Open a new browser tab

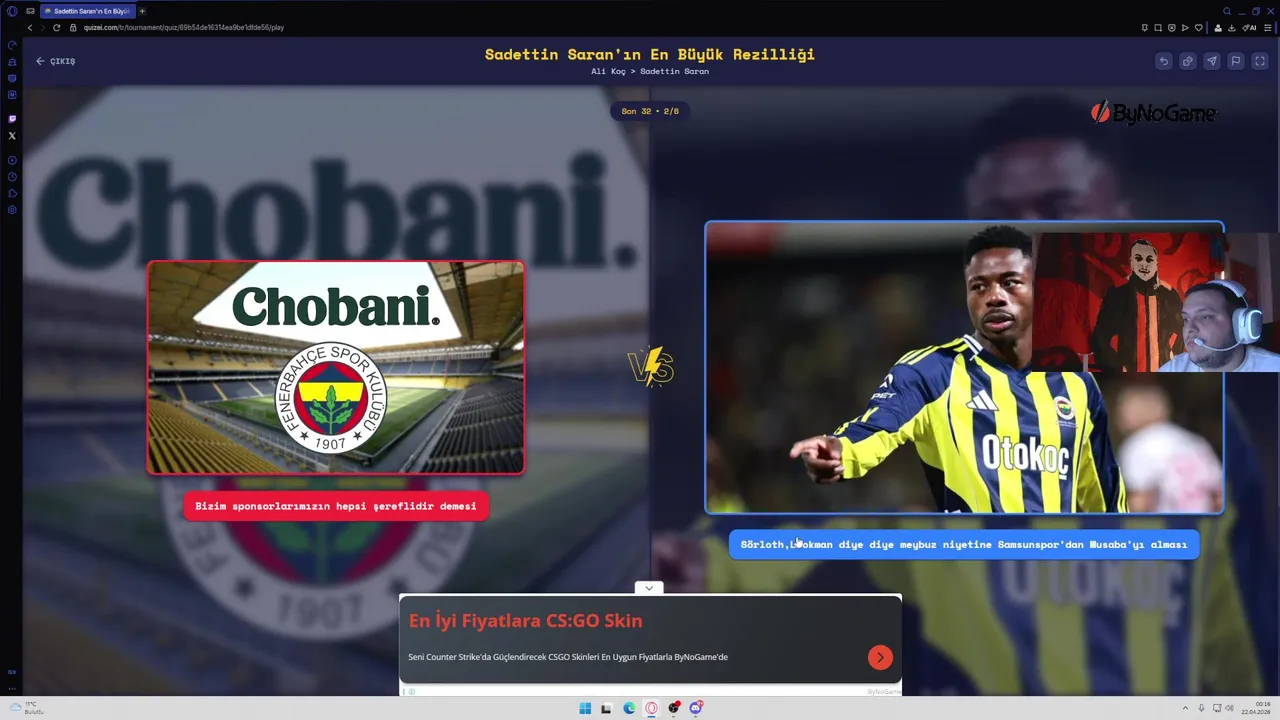pos(142,11)
